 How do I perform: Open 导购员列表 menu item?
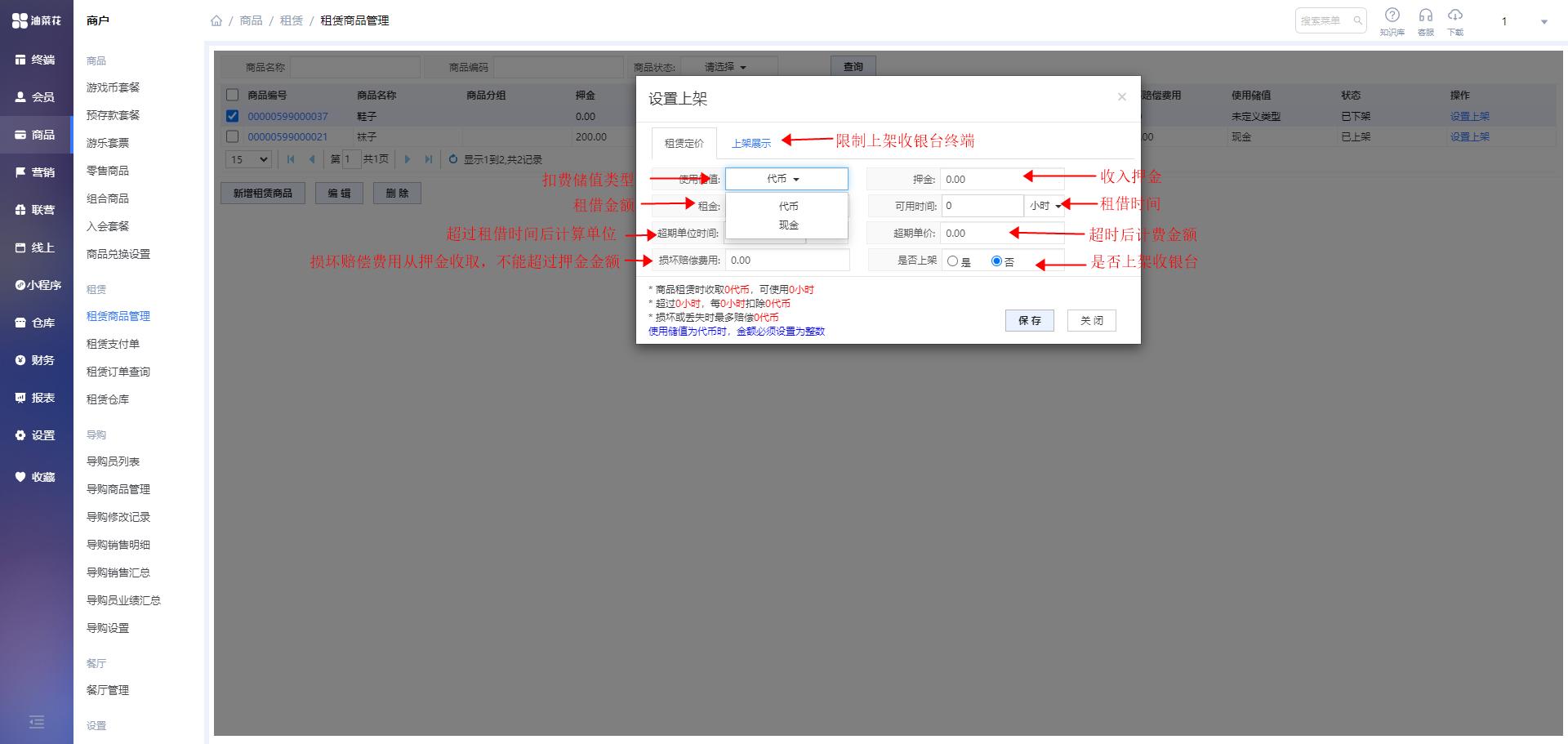tap(113, 461)
